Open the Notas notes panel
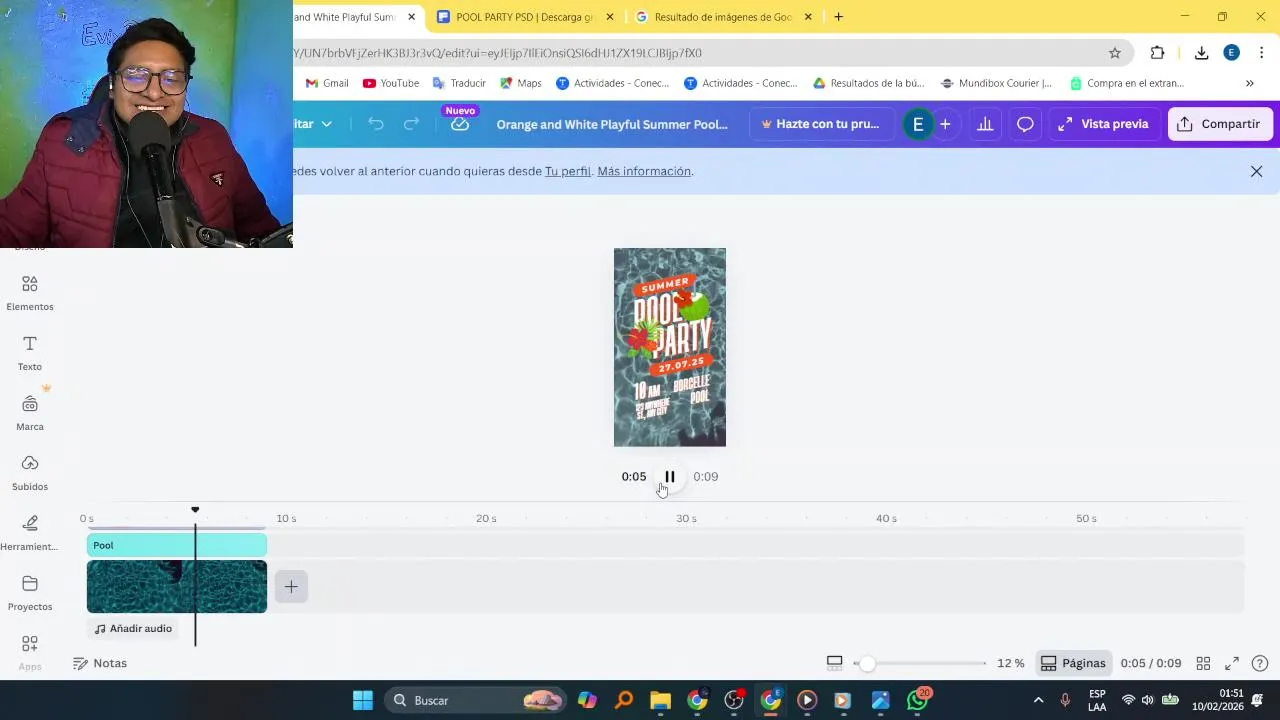 [x=100, y=663]
